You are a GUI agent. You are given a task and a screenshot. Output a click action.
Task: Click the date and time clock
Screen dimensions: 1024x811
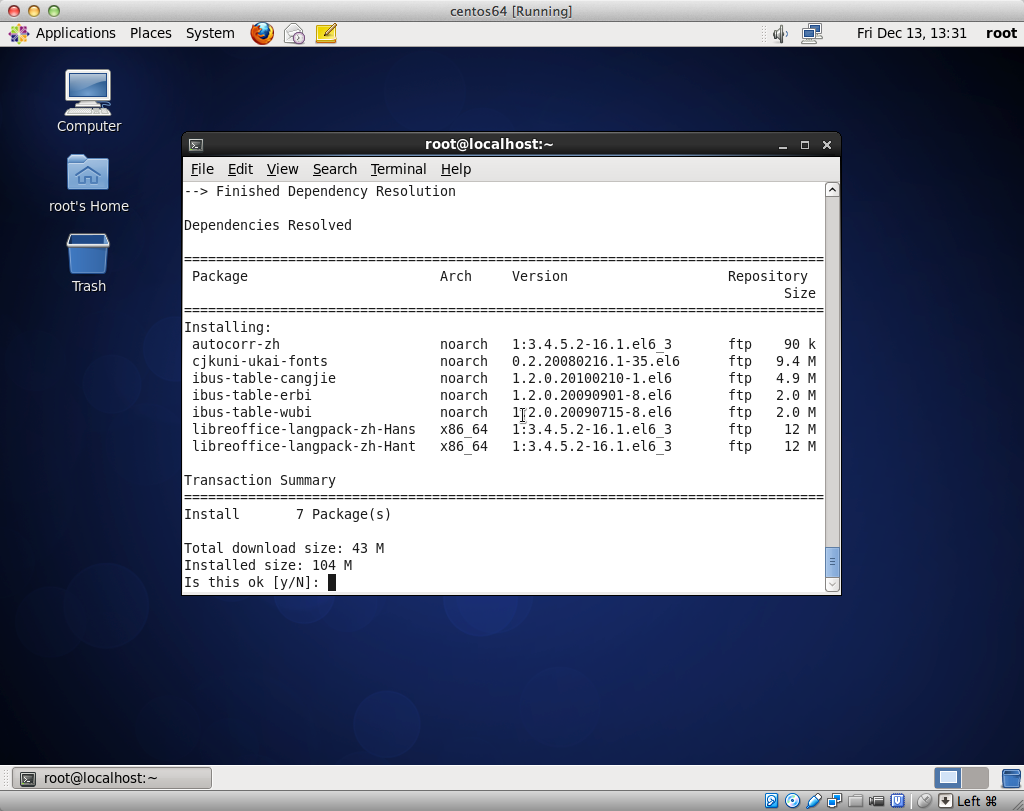[911, 33]
